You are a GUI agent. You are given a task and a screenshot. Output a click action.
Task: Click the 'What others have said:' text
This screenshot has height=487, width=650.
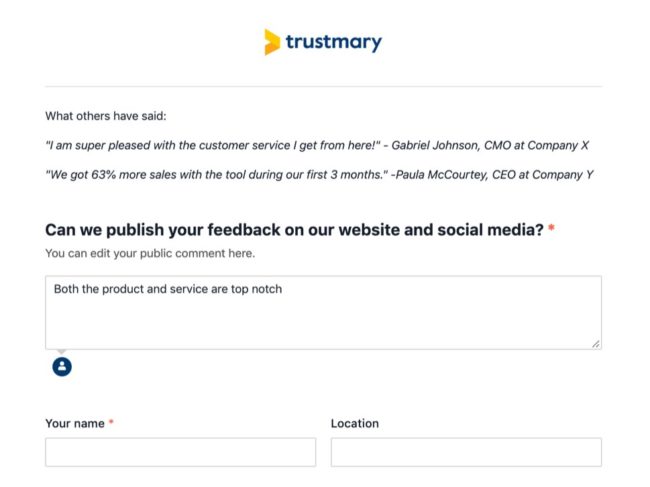tap(106, 116)
